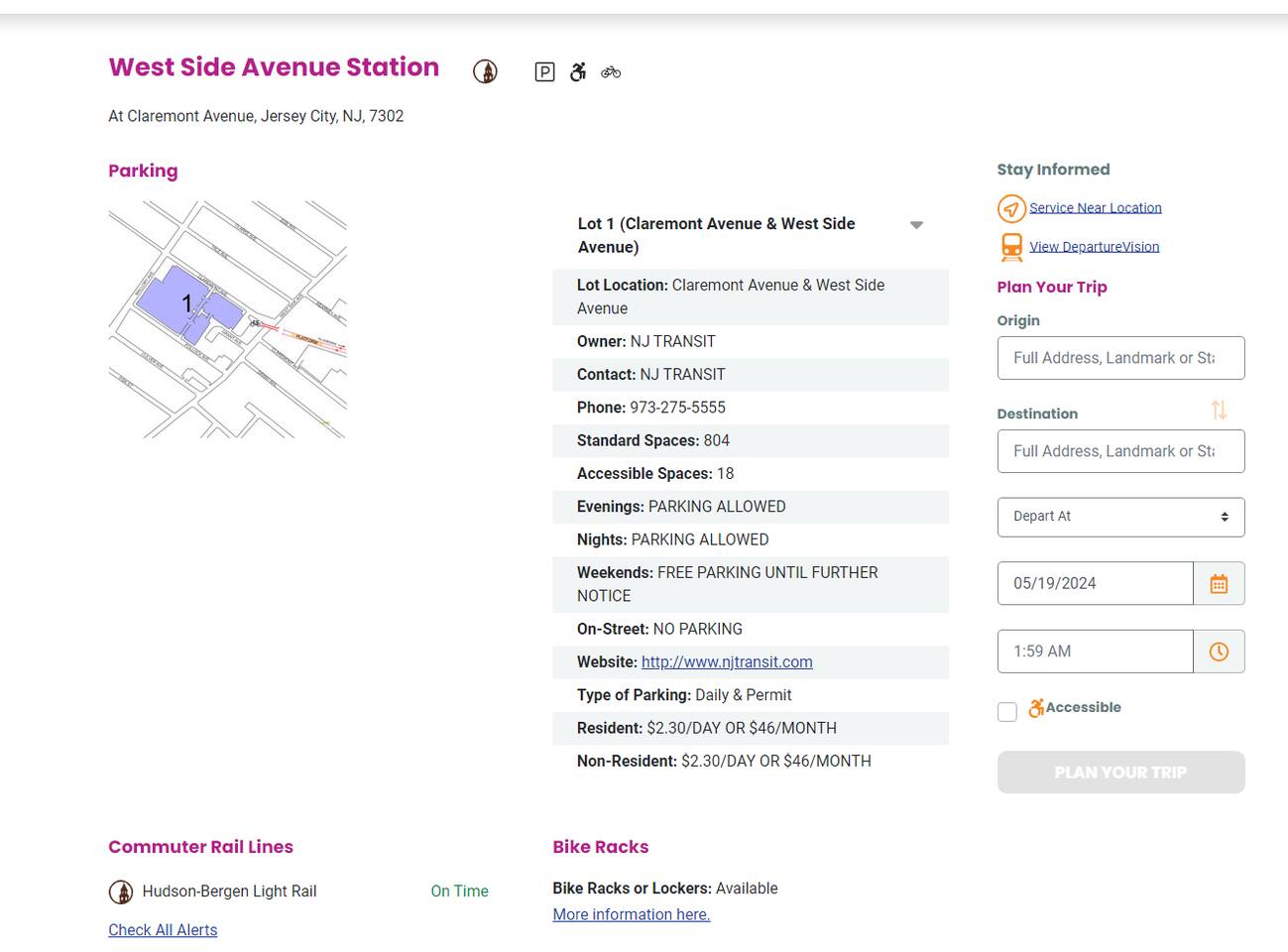
Task: Click the parking lot map thumbnail
Action: pyautogui.click(x=227, y=319)
